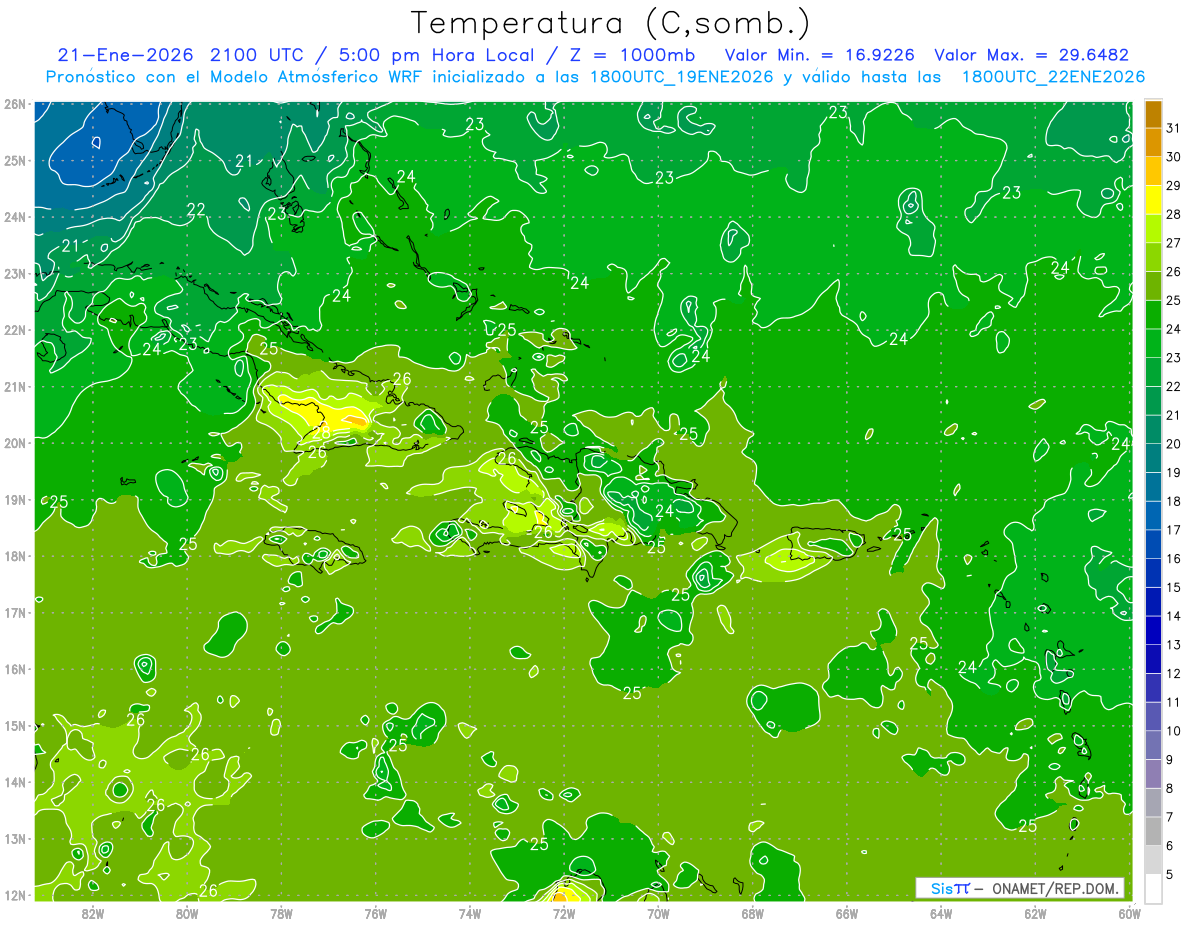Image resolution: width=1200 pixels, height=927 pixels.
Task: Select the "1800UTC_22ENE2026" valid-until time text
Action: point(1053,77)
